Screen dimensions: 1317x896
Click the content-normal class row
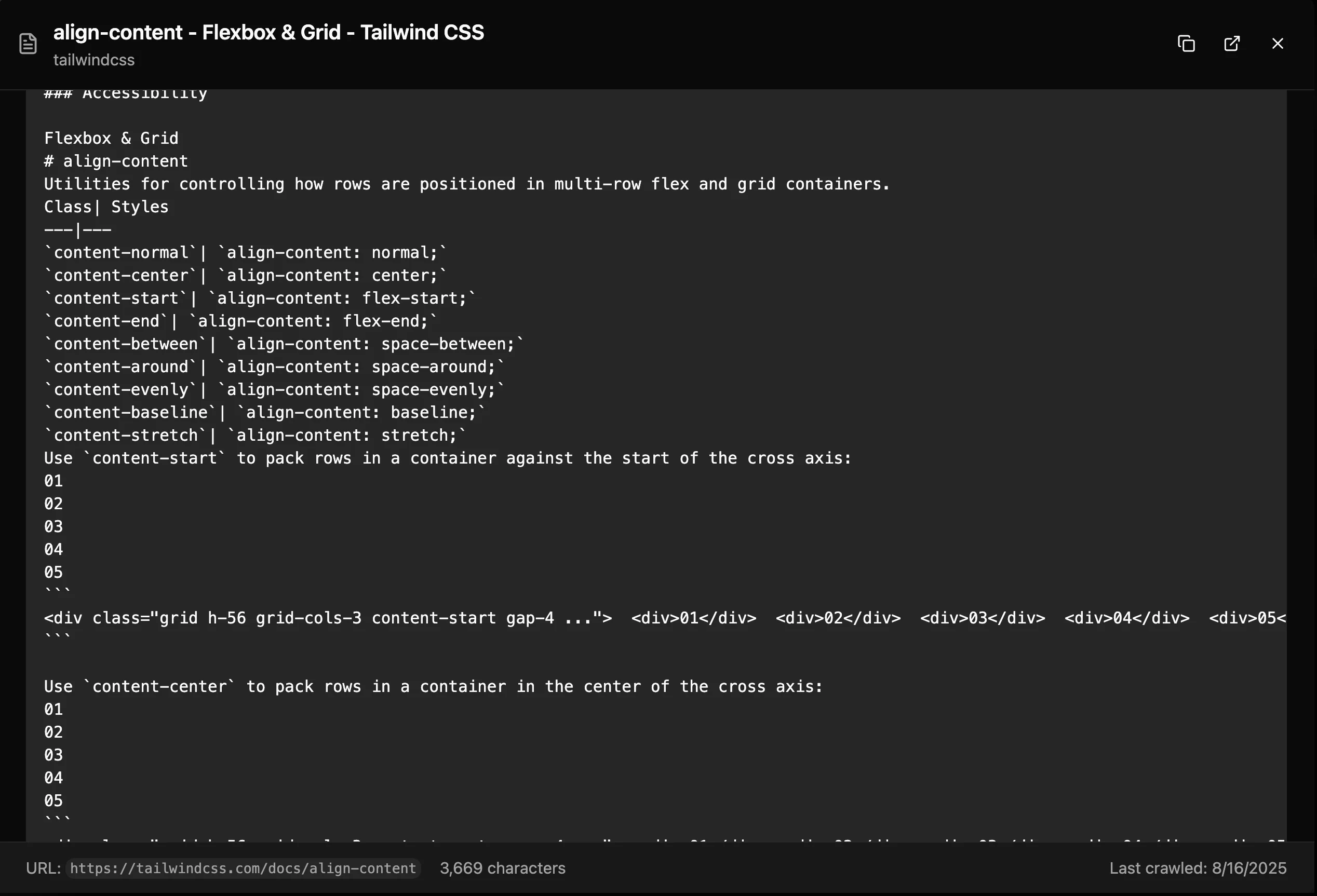click(x=245, y=253)
